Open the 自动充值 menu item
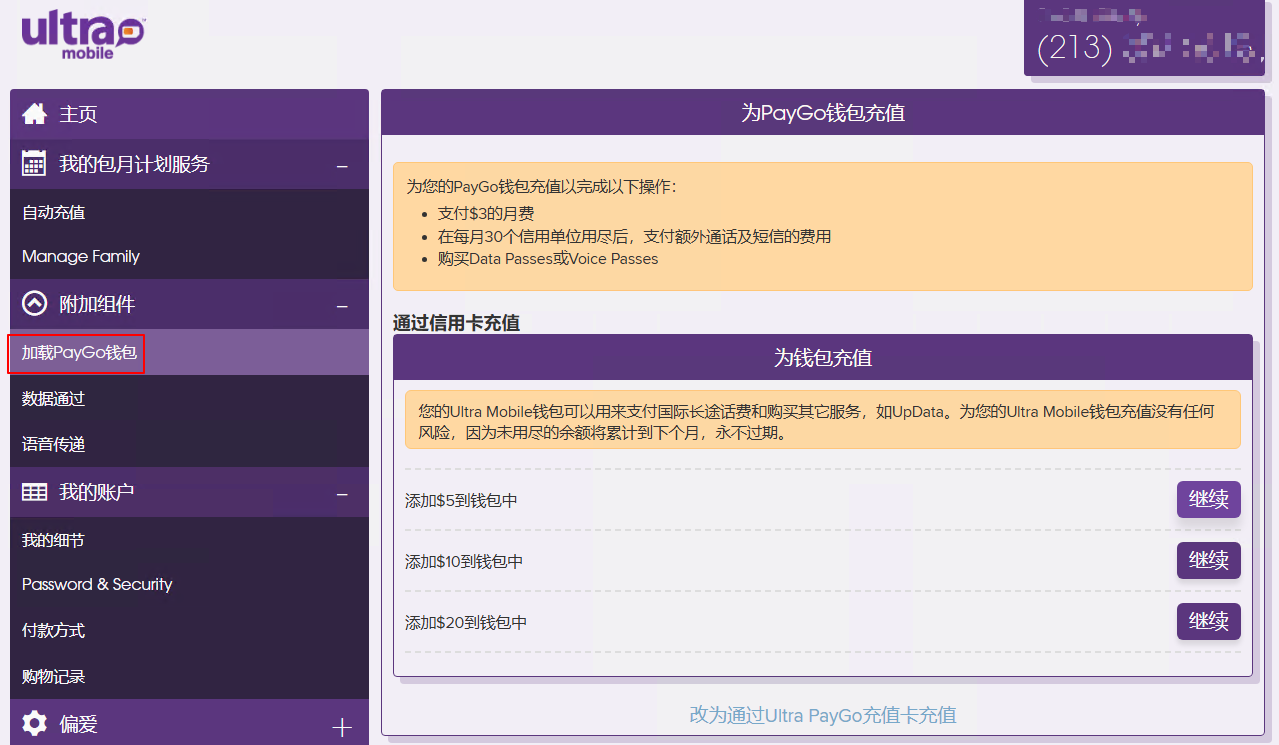The height and width of the screenshot is (745, 1279). 54,213
